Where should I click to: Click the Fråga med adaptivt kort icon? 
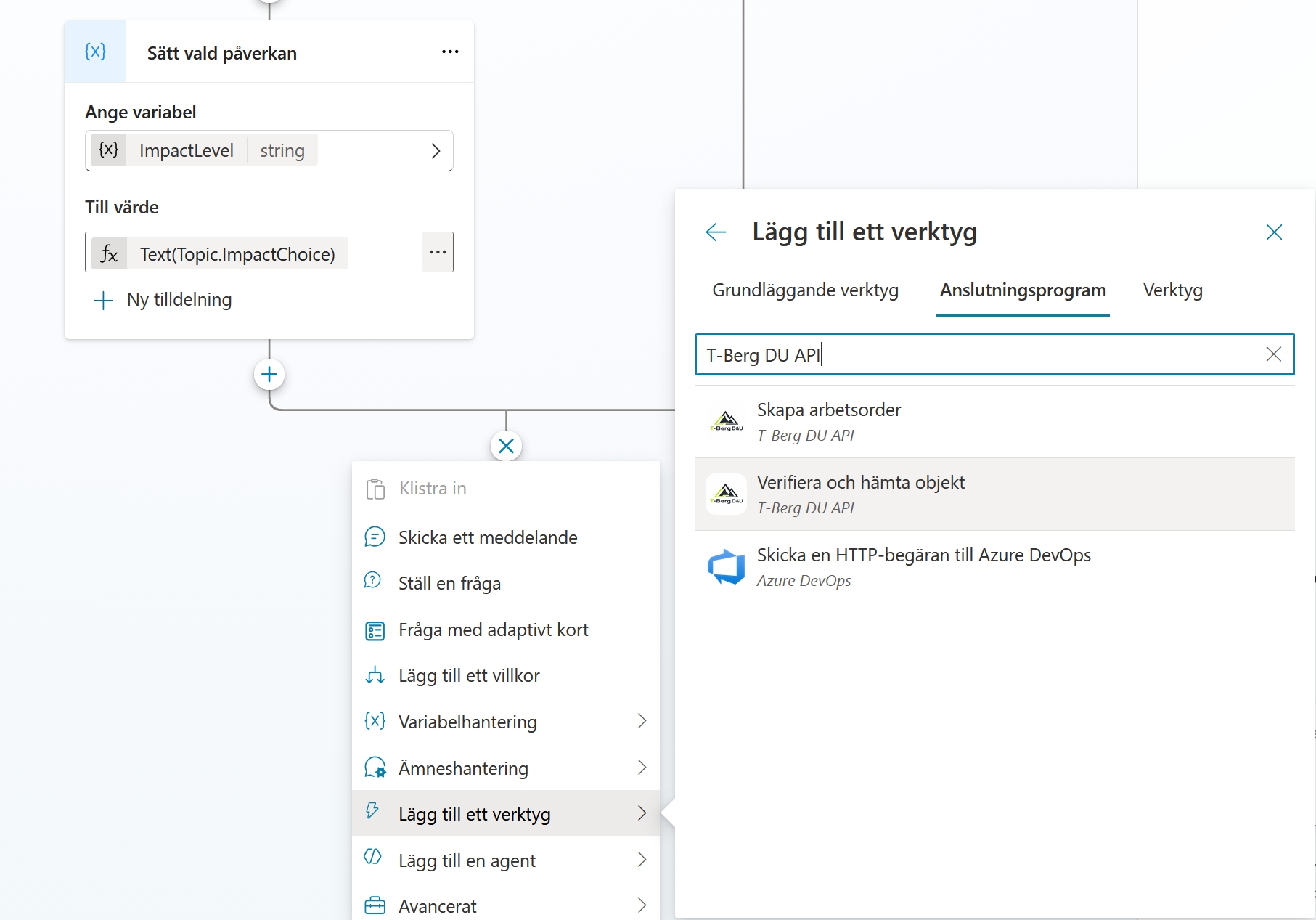point(375,630)
